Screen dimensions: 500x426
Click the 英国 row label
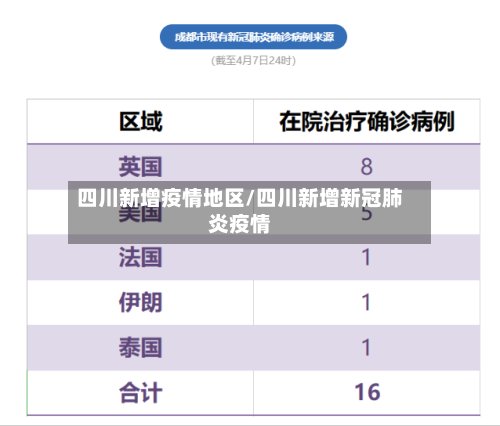tap(141, 166)
